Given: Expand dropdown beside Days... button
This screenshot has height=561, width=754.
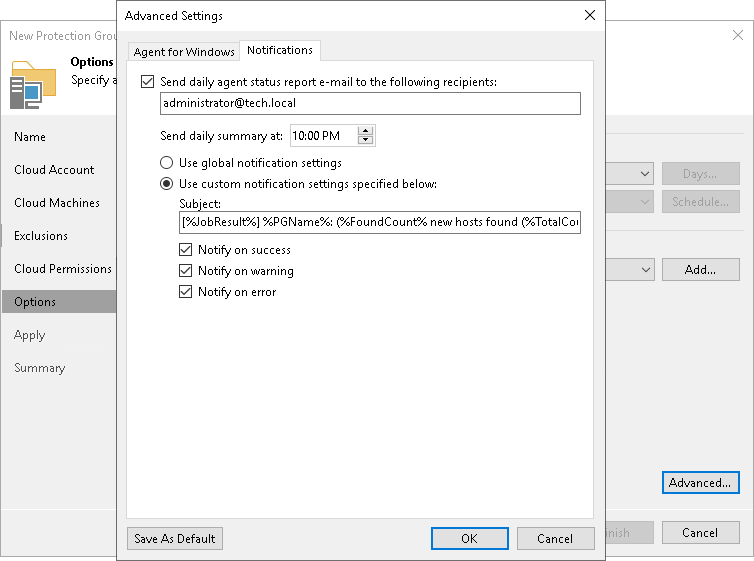Looking at the screenshot, I should 644,174.
